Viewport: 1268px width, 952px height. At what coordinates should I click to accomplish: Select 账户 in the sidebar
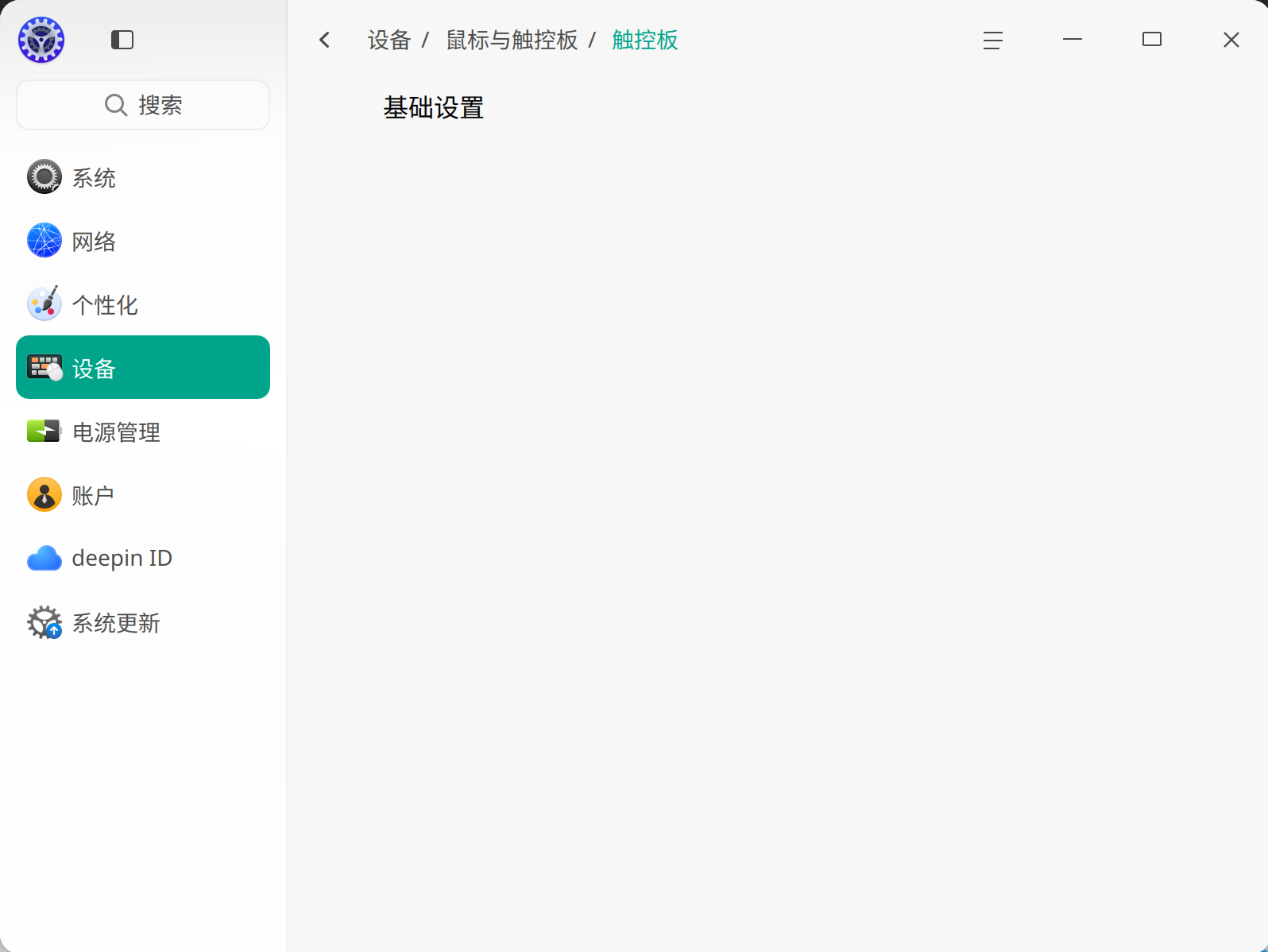click(143, 495)
